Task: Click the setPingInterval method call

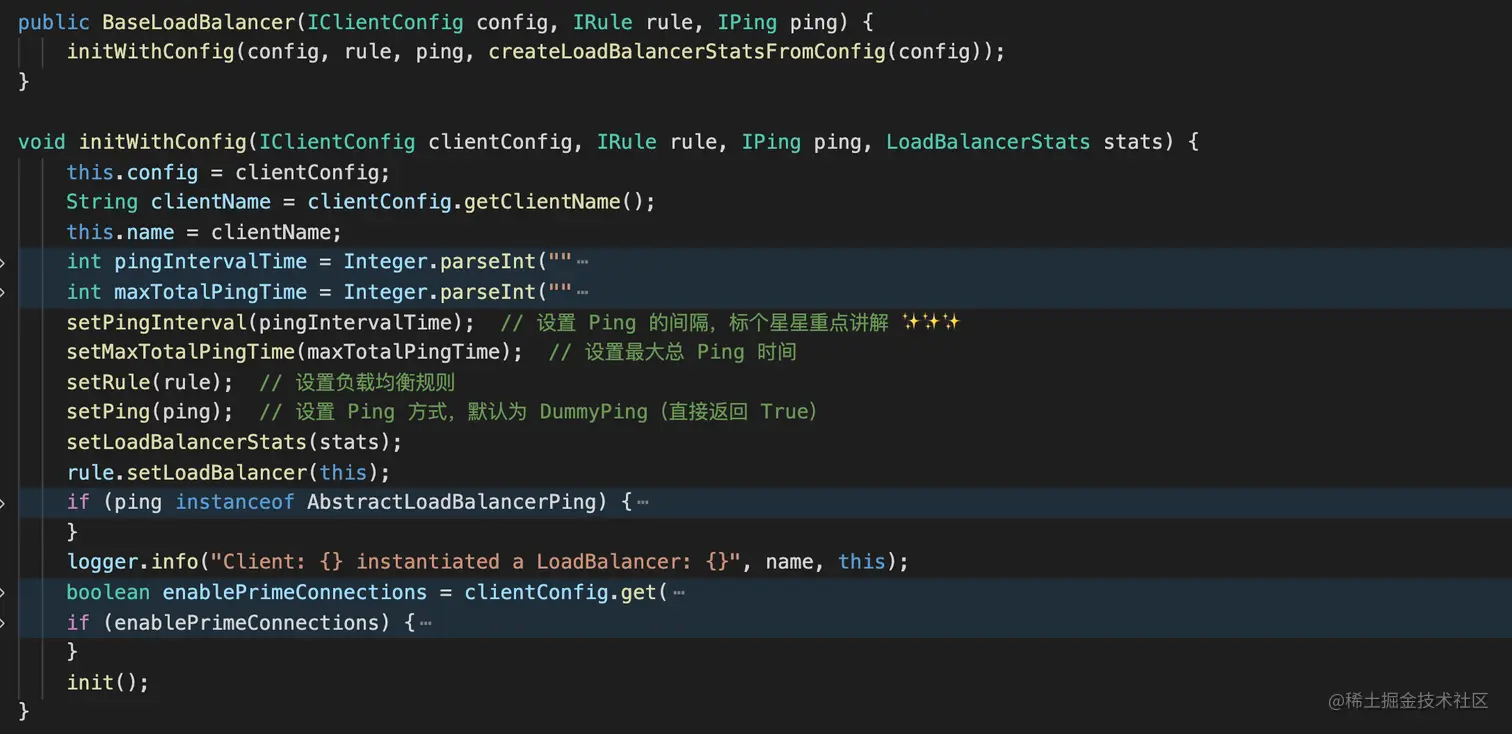Action: pos(157,322)
